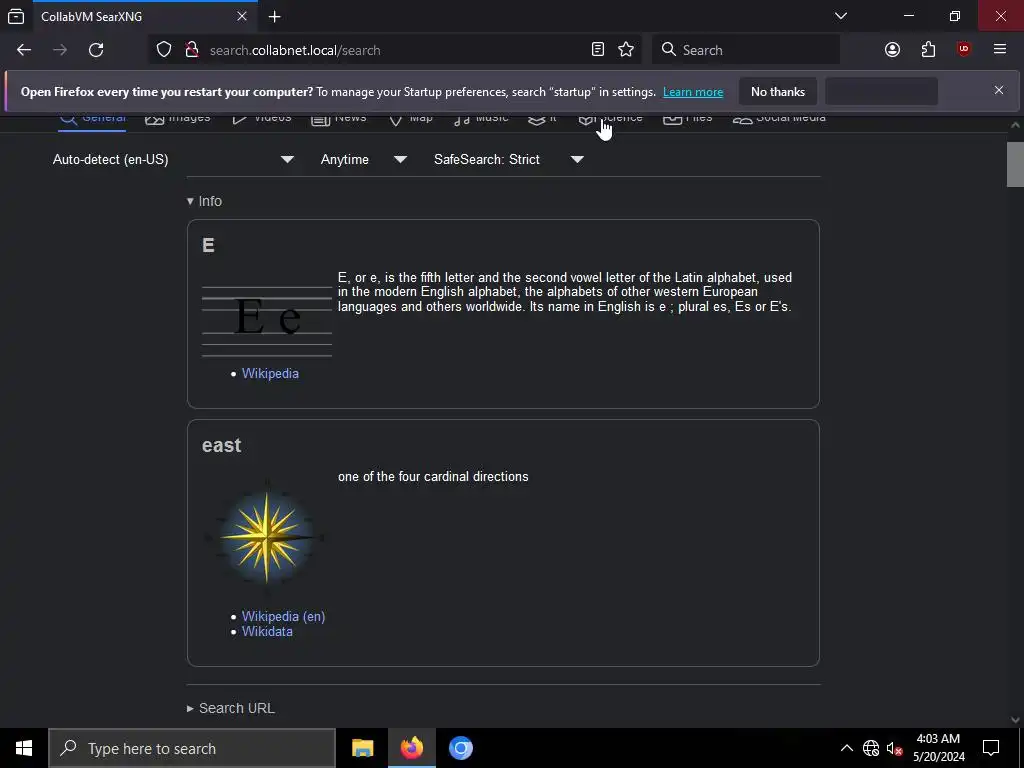Click the muted volume tray icon
Screen dimensions: 1024x768
point(894,748)
